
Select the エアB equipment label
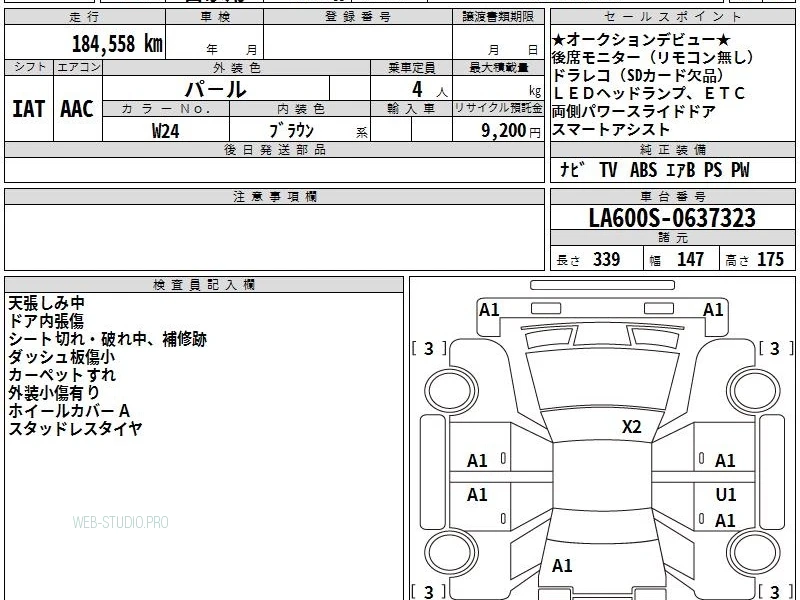click(x=681, y=169)
